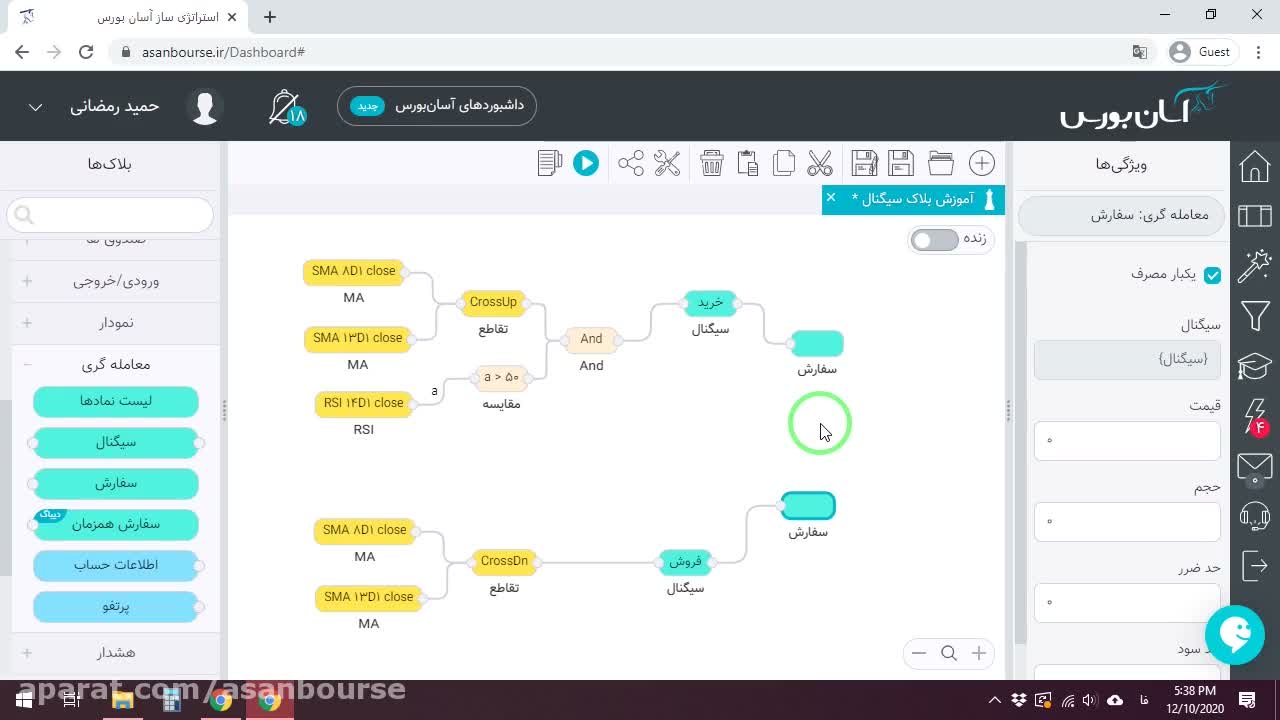1280x720 pixels.
Task: Open the filter funnel icon in sidebar
Action: (1255, 317)
